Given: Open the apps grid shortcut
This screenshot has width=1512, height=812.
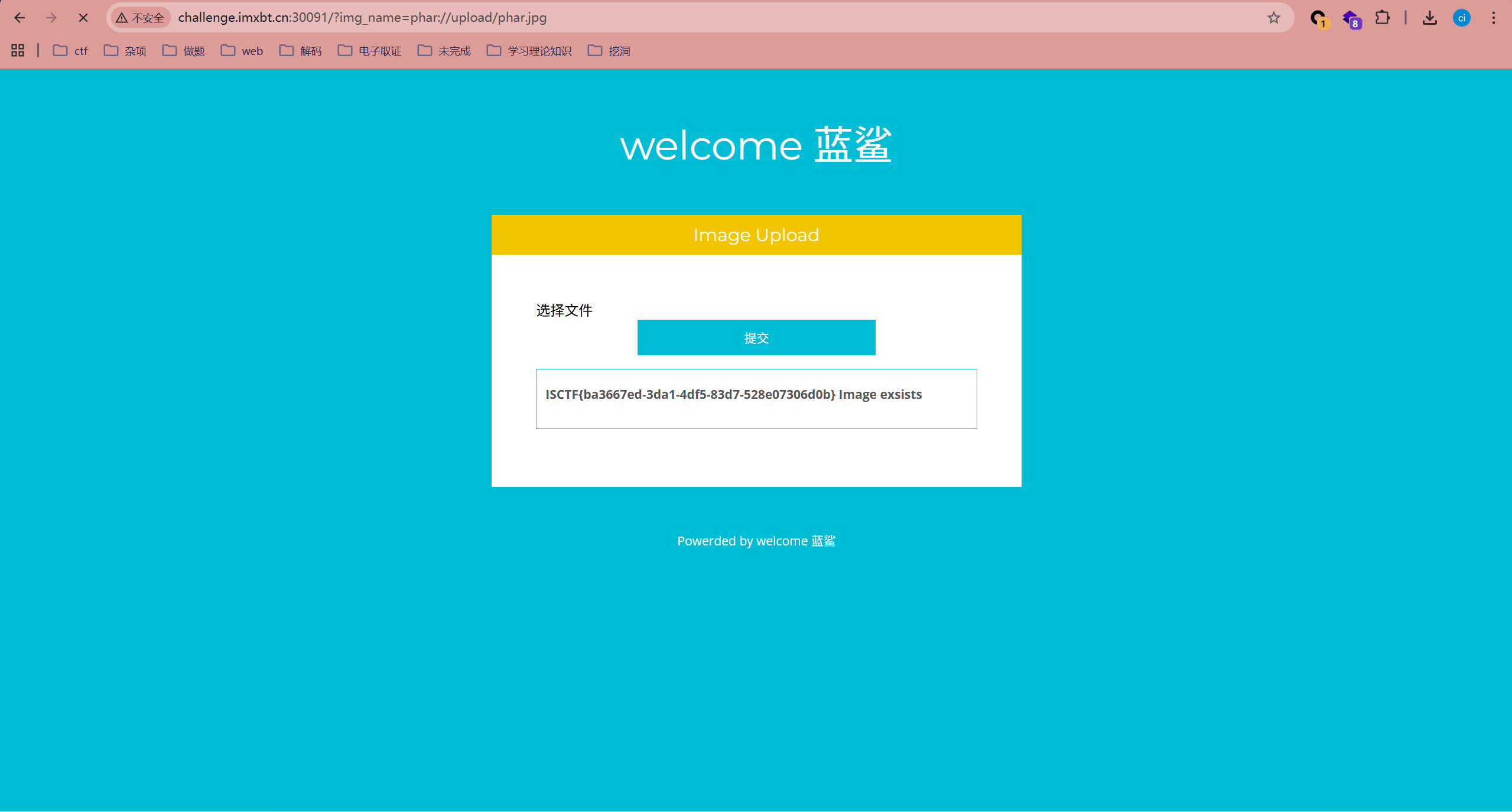Looking at the screenshot, I should coord(18,51).
